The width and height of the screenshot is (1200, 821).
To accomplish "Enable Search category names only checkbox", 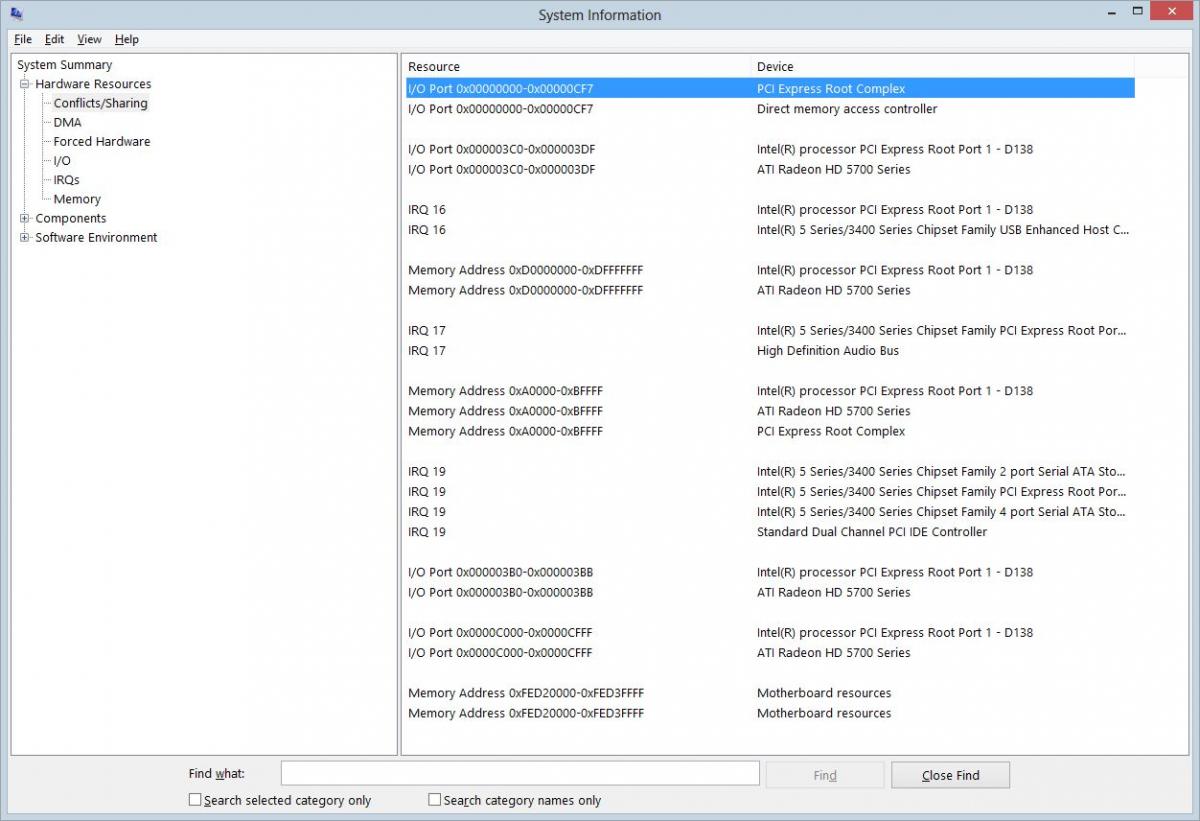I will [x=435, y=800].
